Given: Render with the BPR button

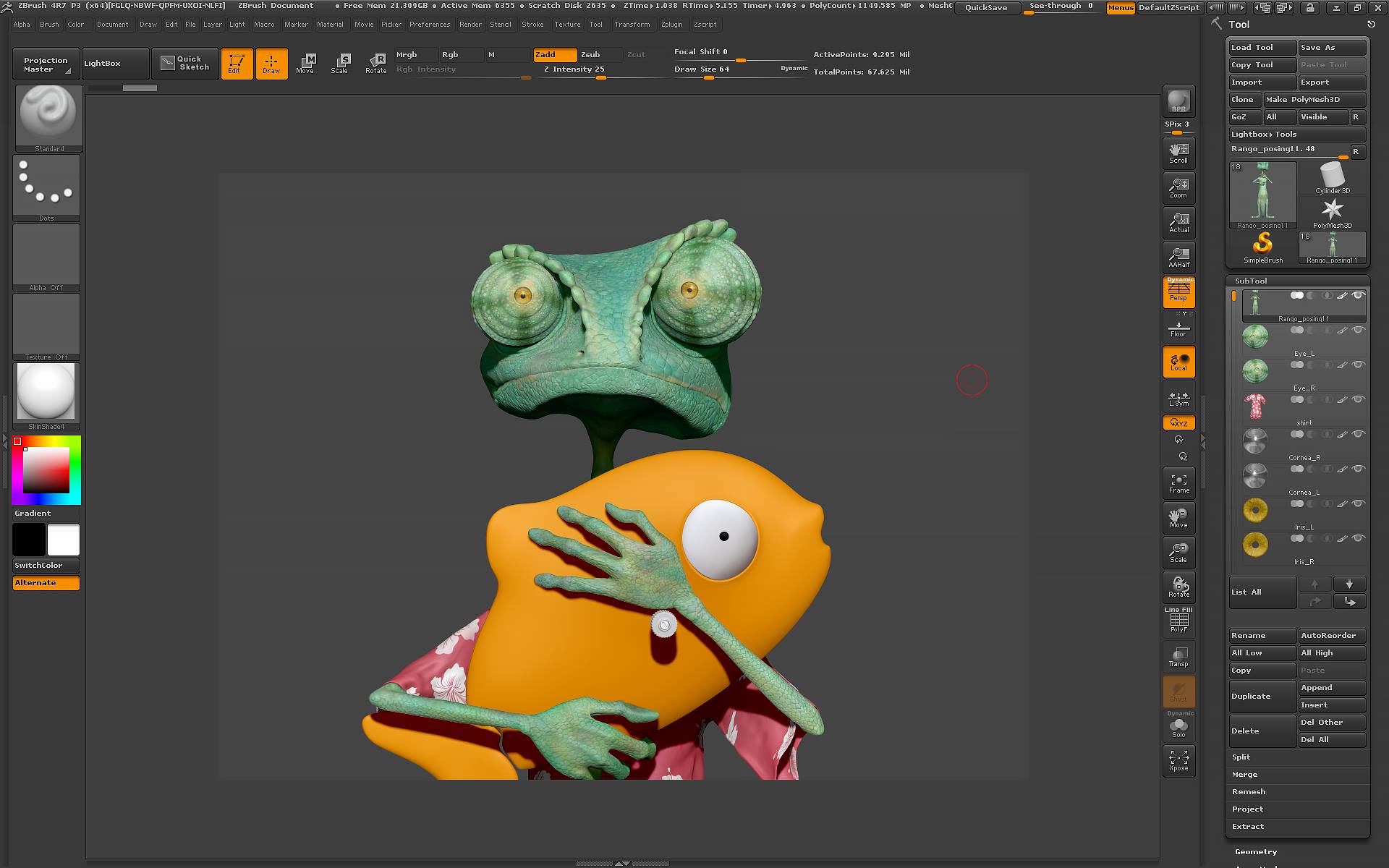Looking at the screenshot, I should (x=1178, y=101).
